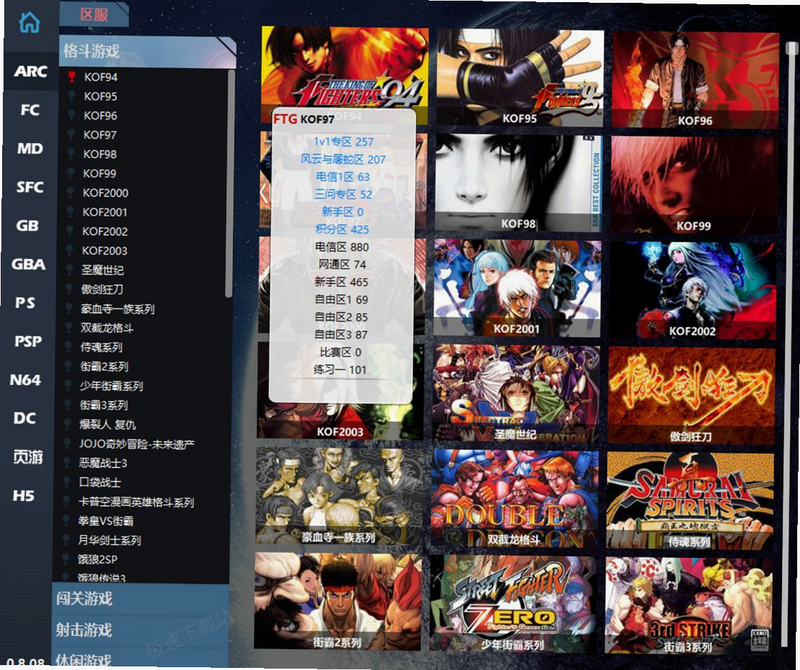800x670 pixels.
Task: Select KOF2003 in the game list
Action: point(105,251)
